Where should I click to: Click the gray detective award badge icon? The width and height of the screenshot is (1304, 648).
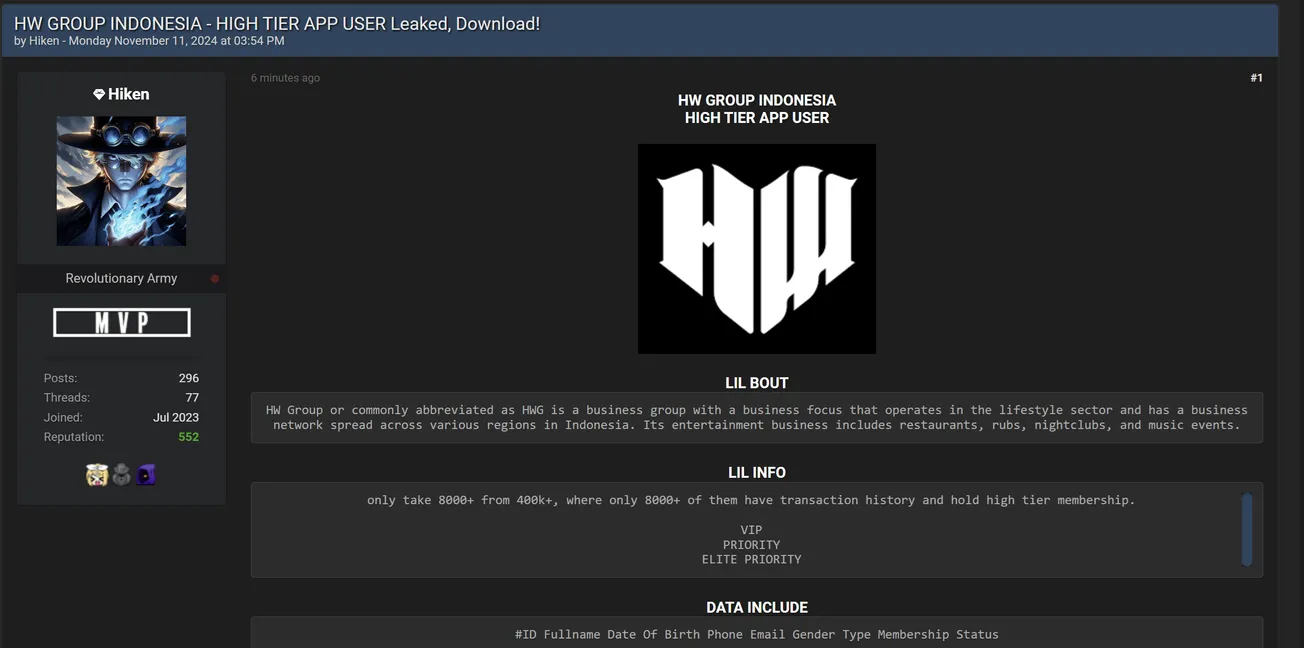(121, 475)
